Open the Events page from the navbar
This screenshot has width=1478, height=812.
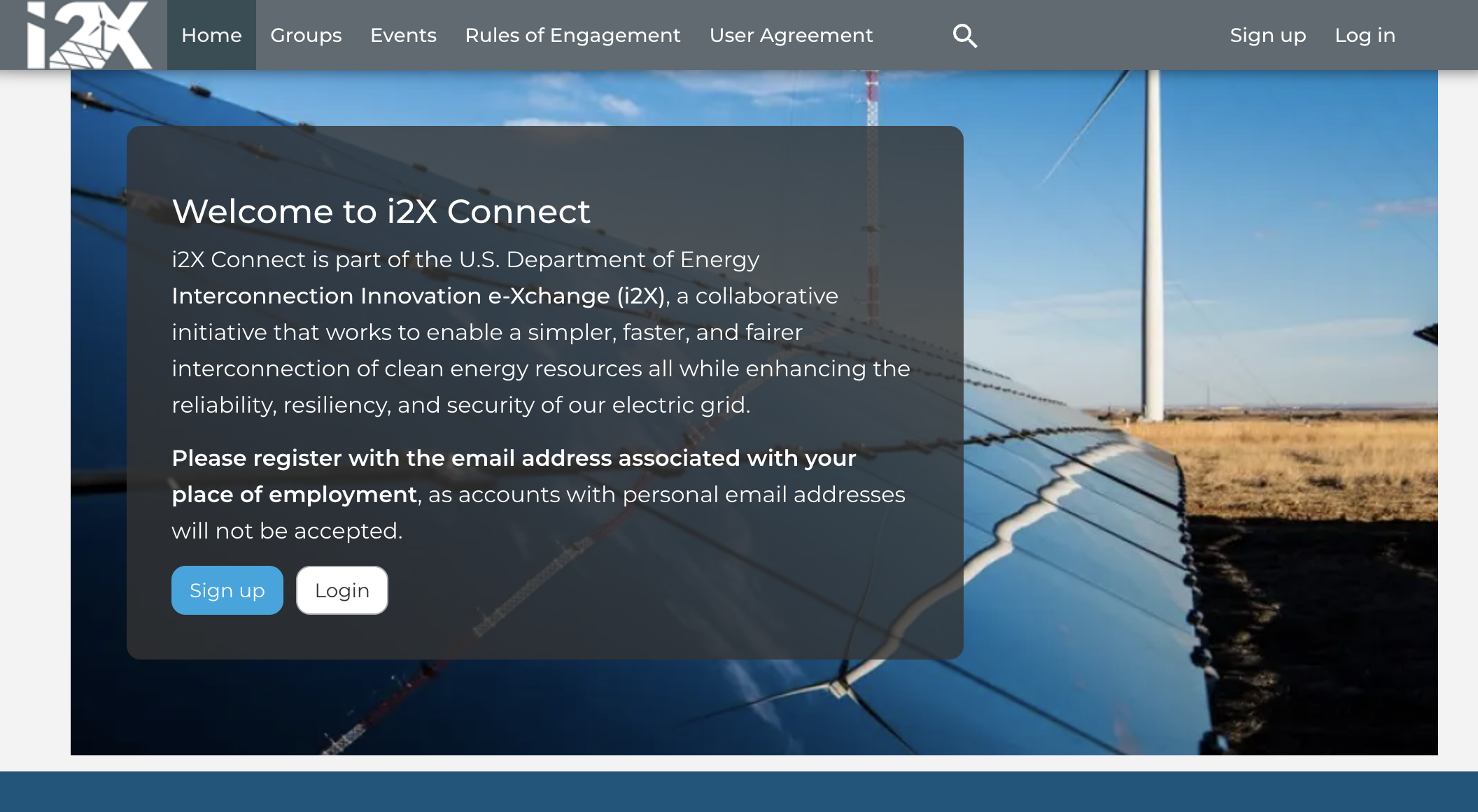[x=403, y=35]
